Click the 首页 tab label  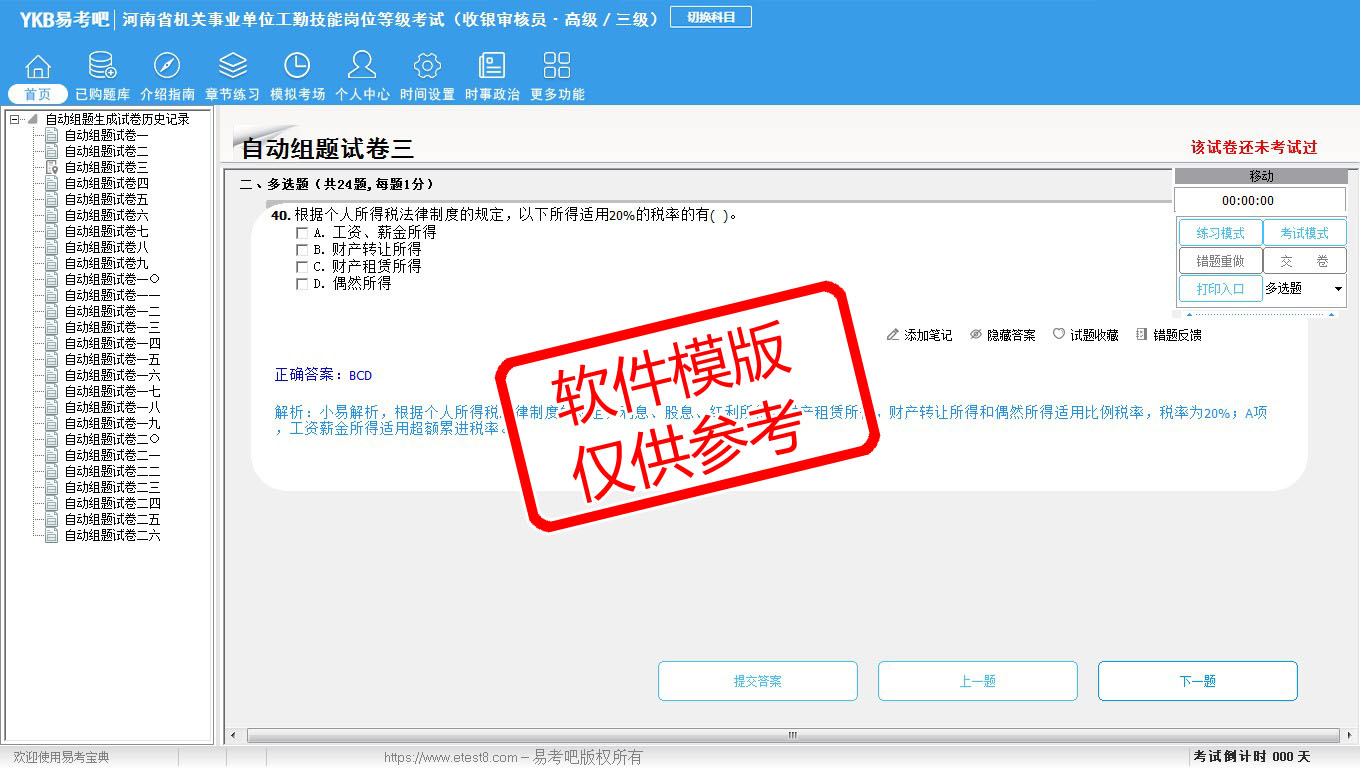click(x=38, y=94)
